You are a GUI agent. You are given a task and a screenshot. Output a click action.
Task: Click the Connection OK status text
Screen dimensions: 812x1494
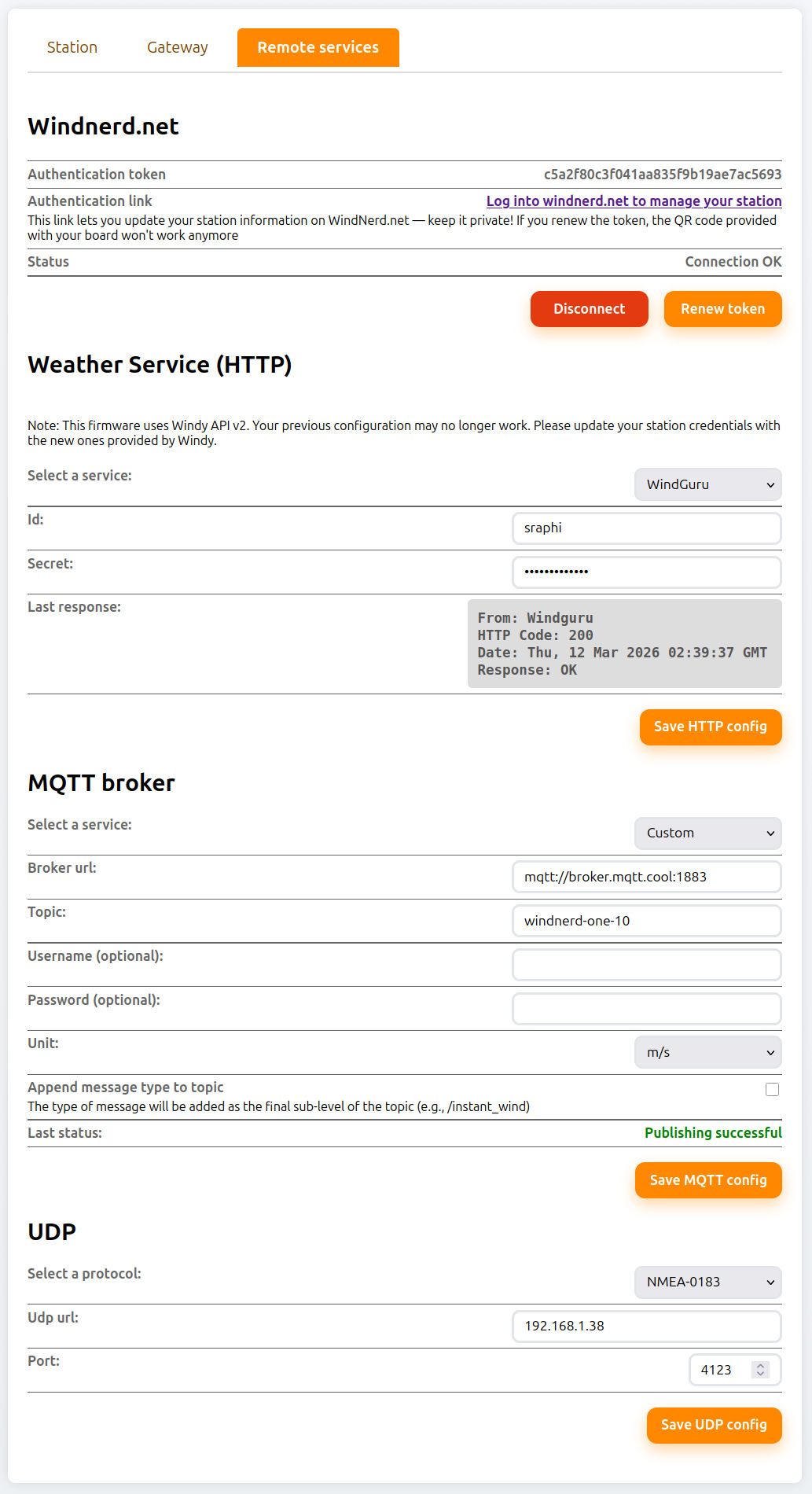click(x=733, y=262)
